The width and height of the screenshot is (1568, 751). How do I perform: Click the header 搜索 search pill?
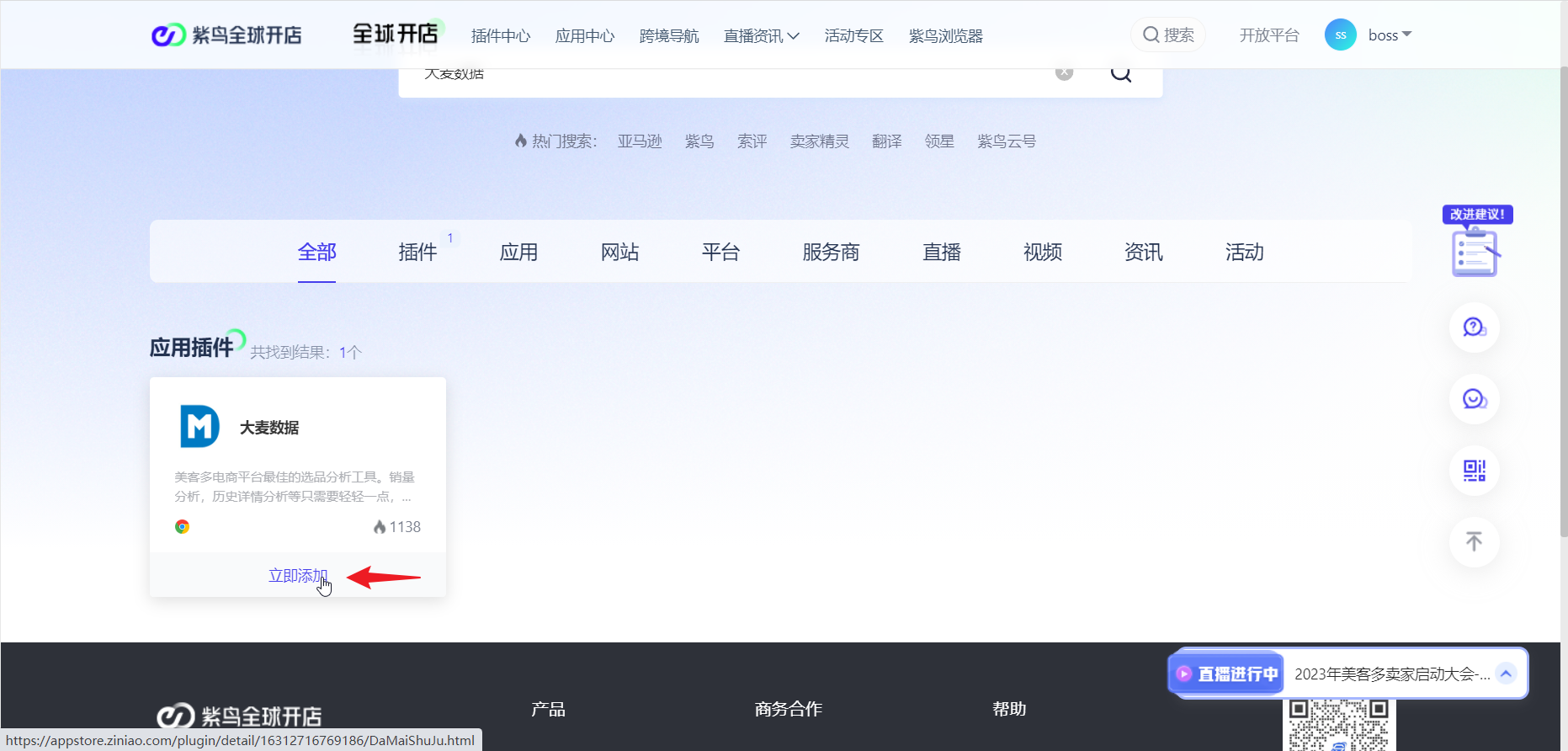(1168, 35)
